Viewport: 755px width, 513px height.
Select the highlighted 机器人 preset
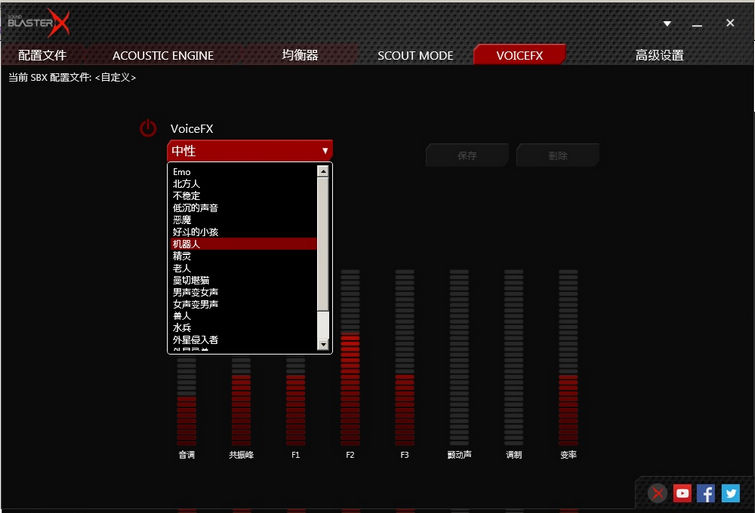(244, 244)
